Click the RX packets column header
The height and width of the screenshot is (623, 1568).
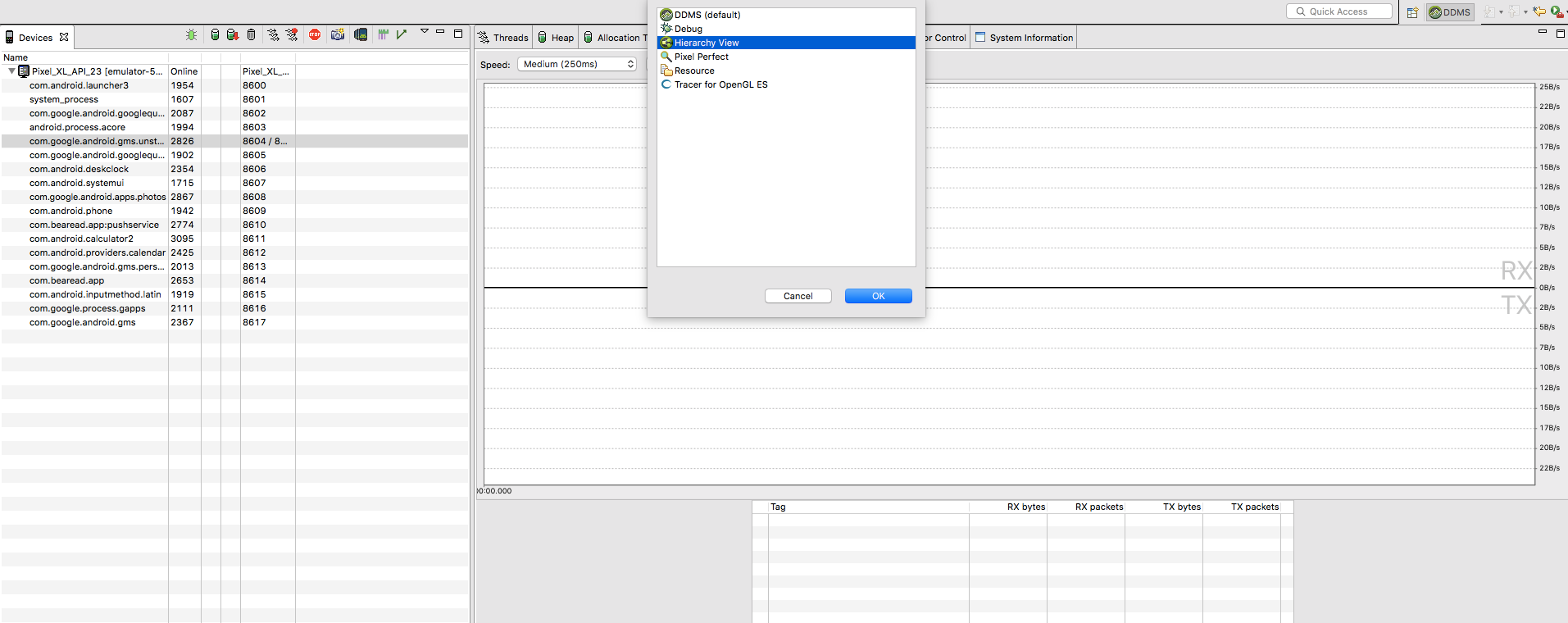1086,507
